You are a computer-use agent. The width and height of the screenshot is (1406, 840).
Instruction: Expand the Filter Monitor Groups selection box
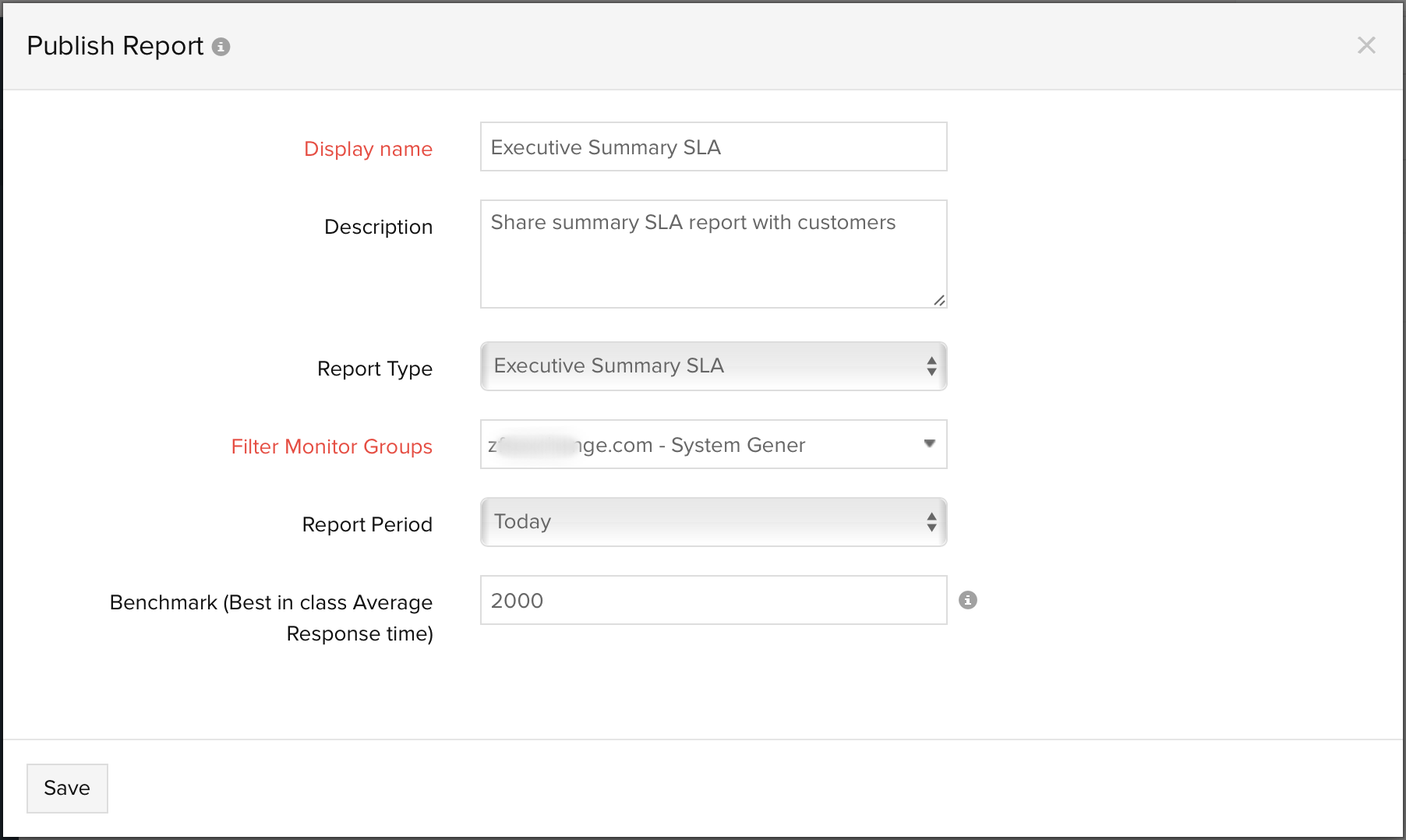tap(701, 444)
